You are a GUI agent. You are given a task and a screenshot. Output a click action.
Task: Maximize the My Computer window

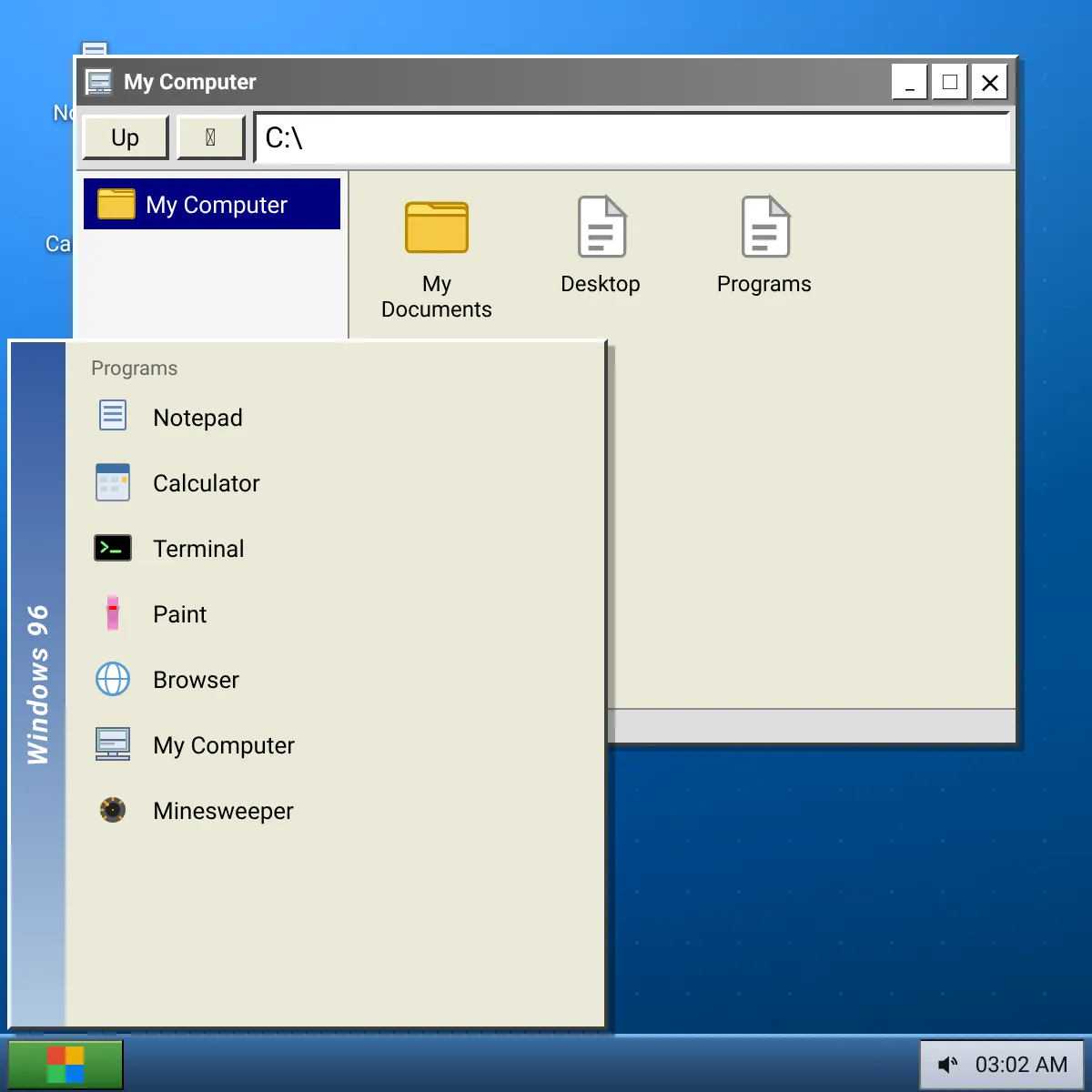pos(949,82)
